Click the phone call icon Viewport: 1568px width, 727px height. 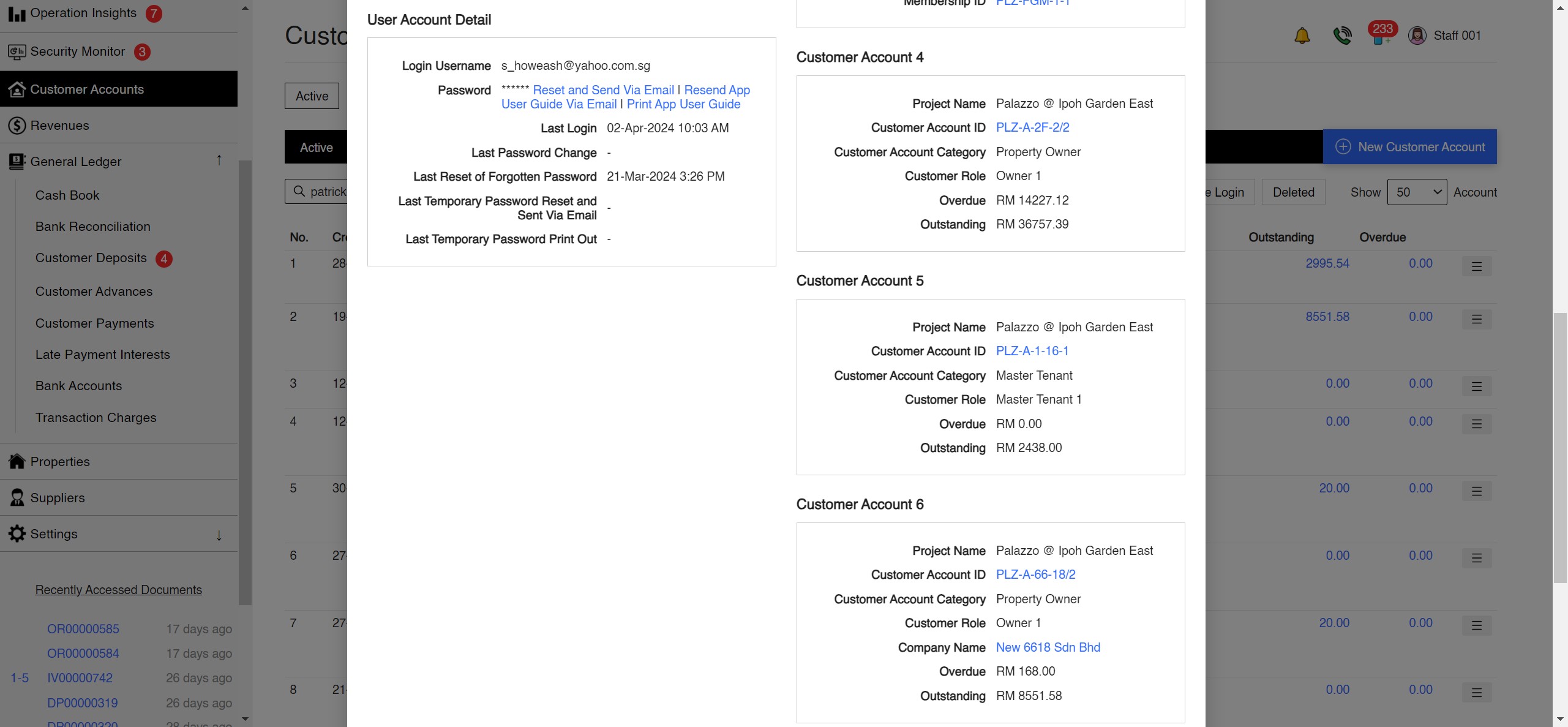[x=1342, y=35]
